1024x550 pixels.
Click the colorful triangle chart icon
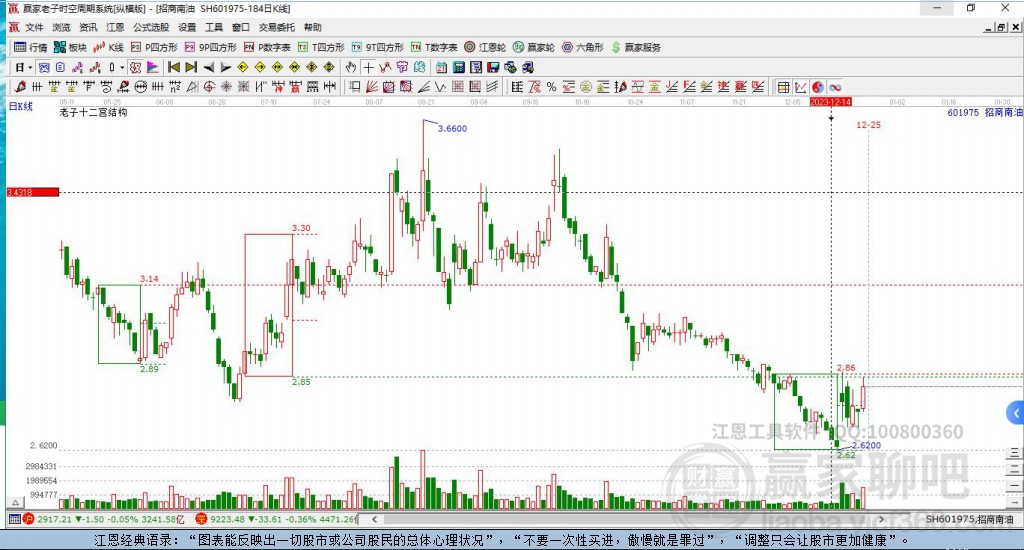click(152, 67)
